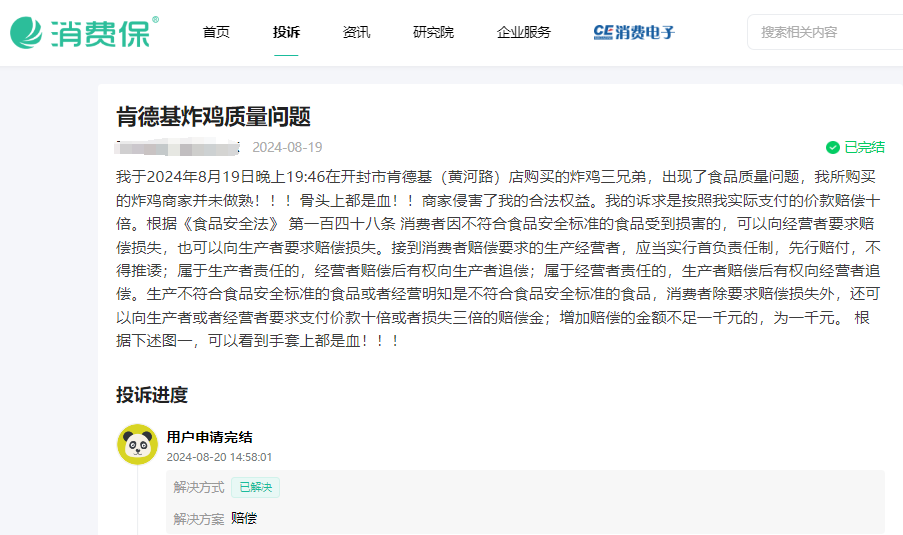Image resolution: width=903 pixels, height=535 pixels.
Task: Click the panda user avatar
Action: pyautogui.click(x=137, y=445)
